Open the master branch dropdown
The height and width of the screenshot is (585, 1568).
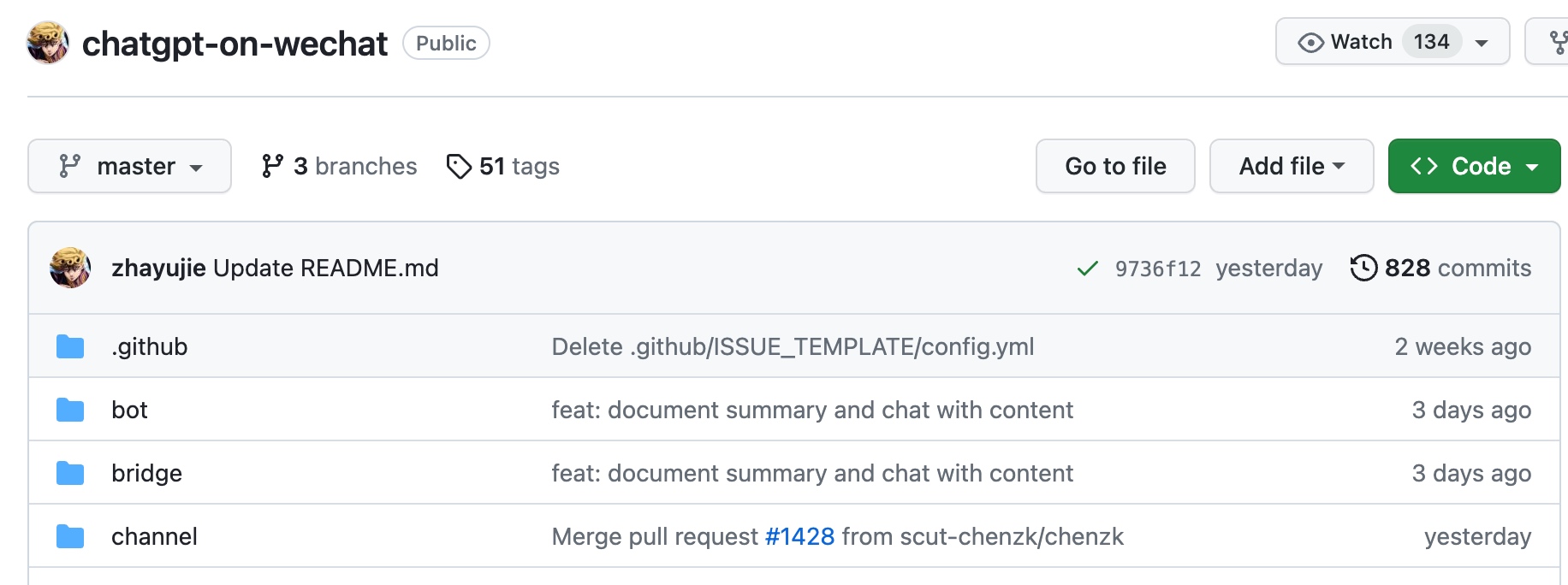(129, 166)
